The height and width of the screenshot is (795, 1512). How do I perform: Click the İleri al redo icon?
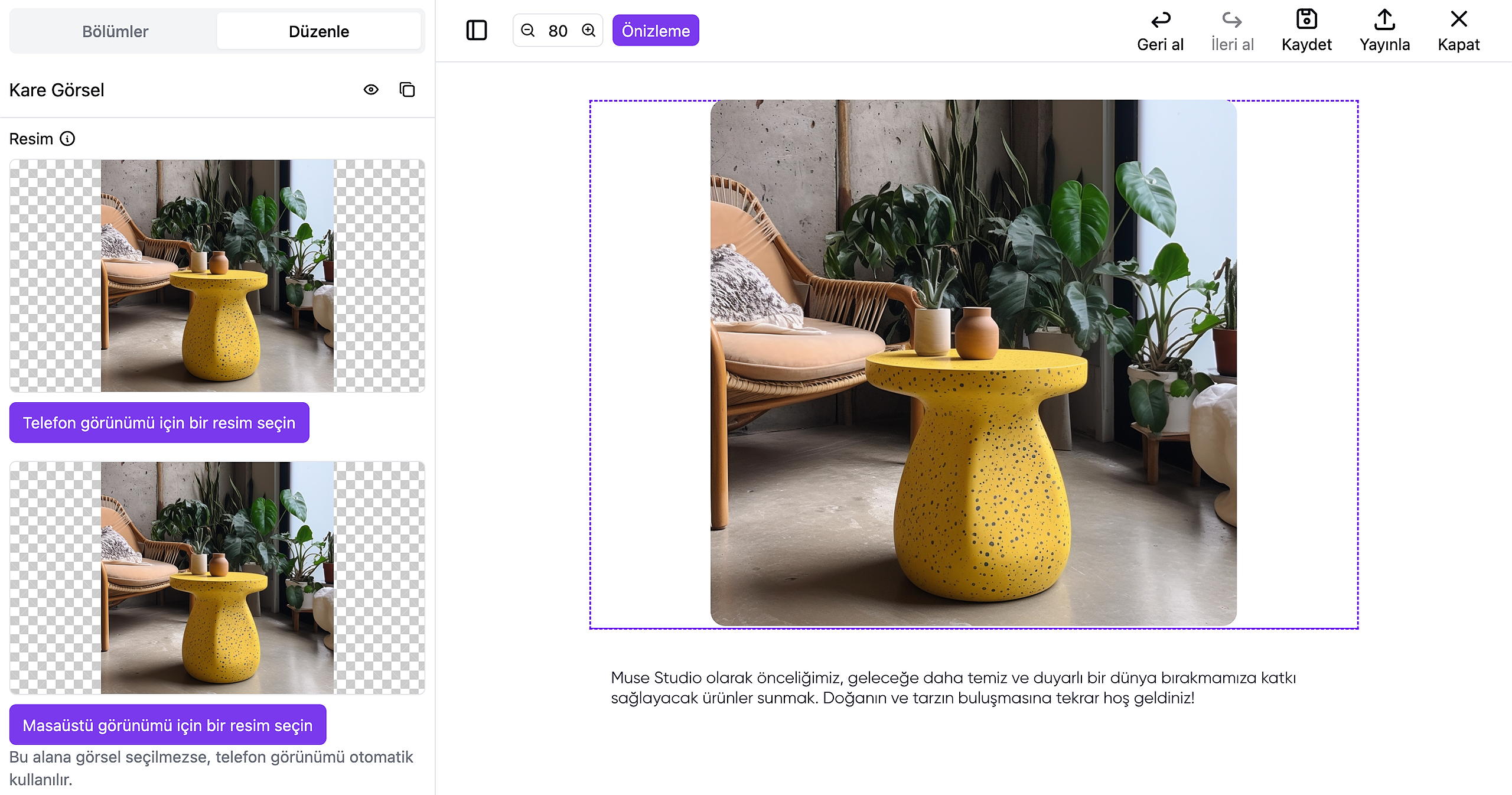coord(1232,21)
